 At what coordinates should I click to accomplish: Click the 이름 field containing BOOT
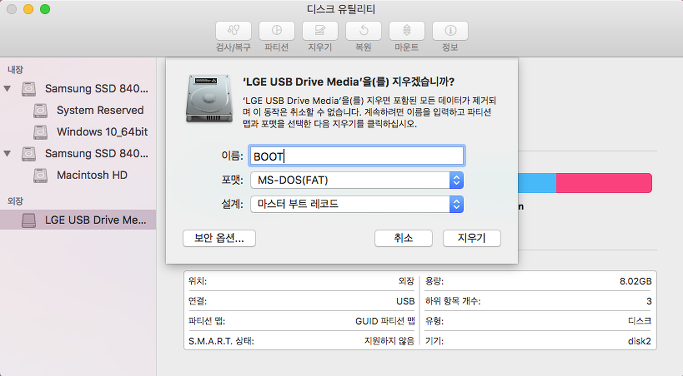tap(357, 156)
